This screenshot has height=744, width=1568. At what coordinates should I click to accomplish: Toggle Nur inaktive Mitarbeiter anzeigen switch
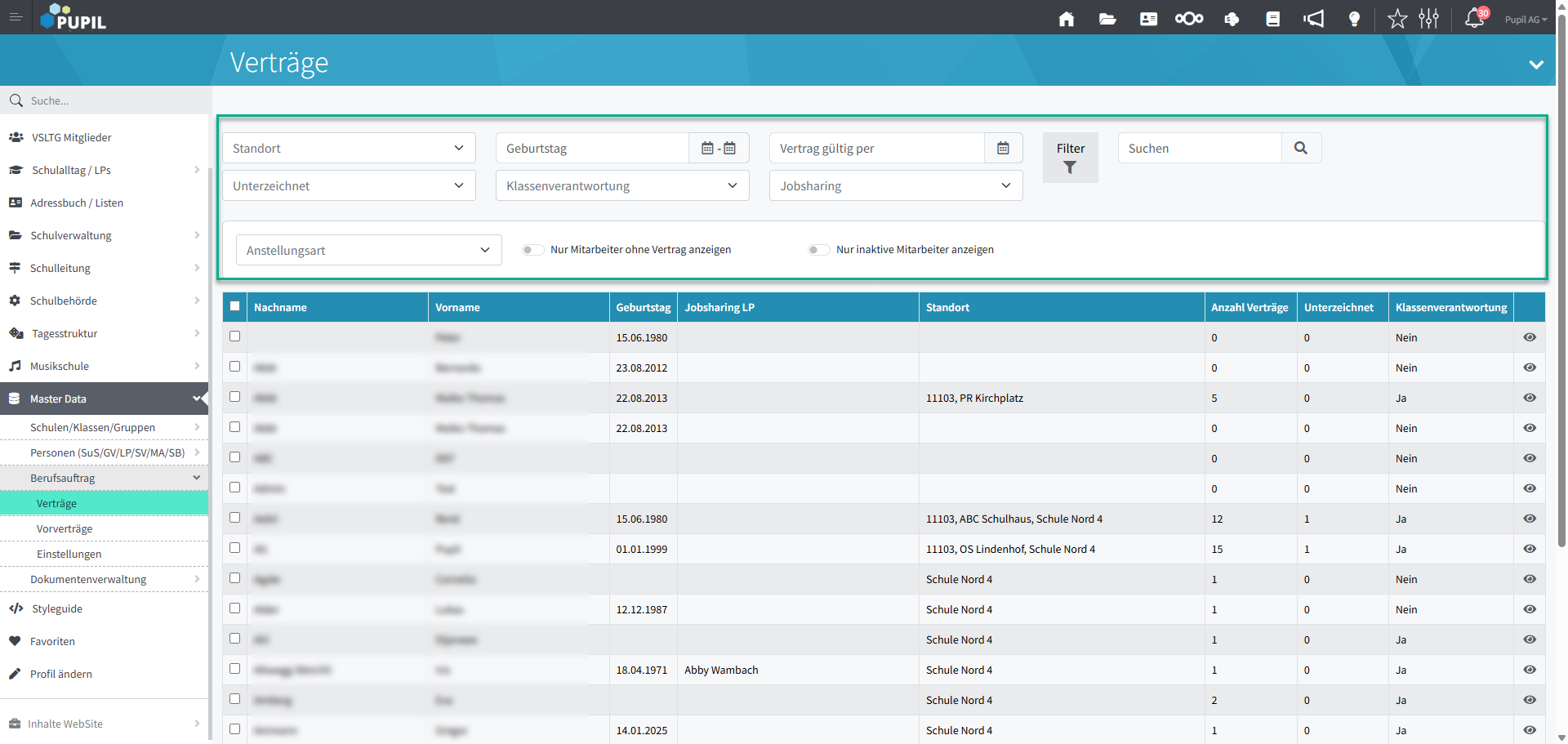point(818,250)
